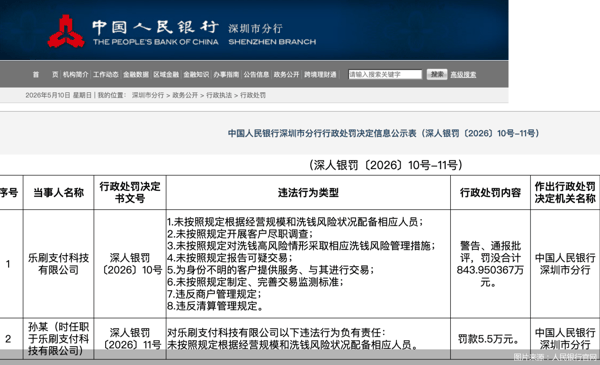
Task: Open the 首页 home menu item
Action: (45, 74)
